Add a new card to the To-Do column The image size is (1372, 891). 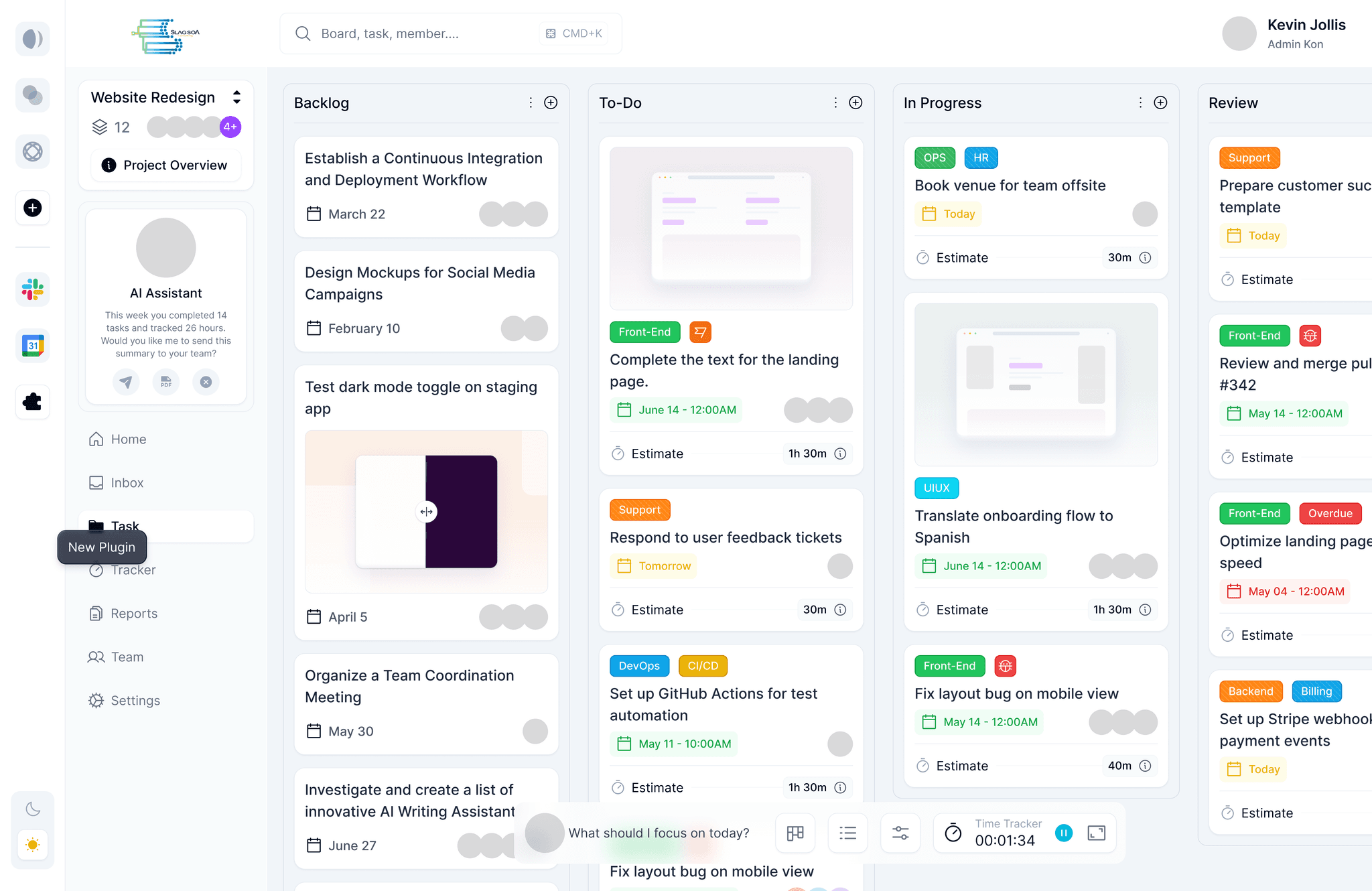pyautogui.click(x=855, y=102)
